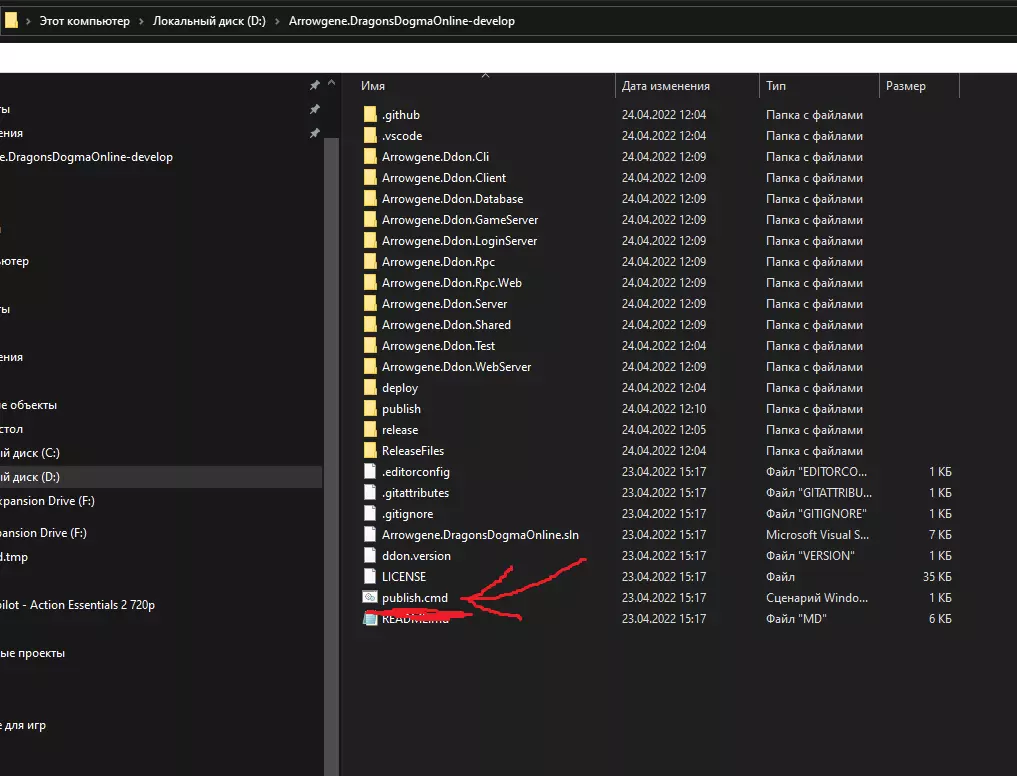Sort files by the Имя column header
Image resolution: width=1017 pixels, height=776 pixels.
(x=373, y=87)
